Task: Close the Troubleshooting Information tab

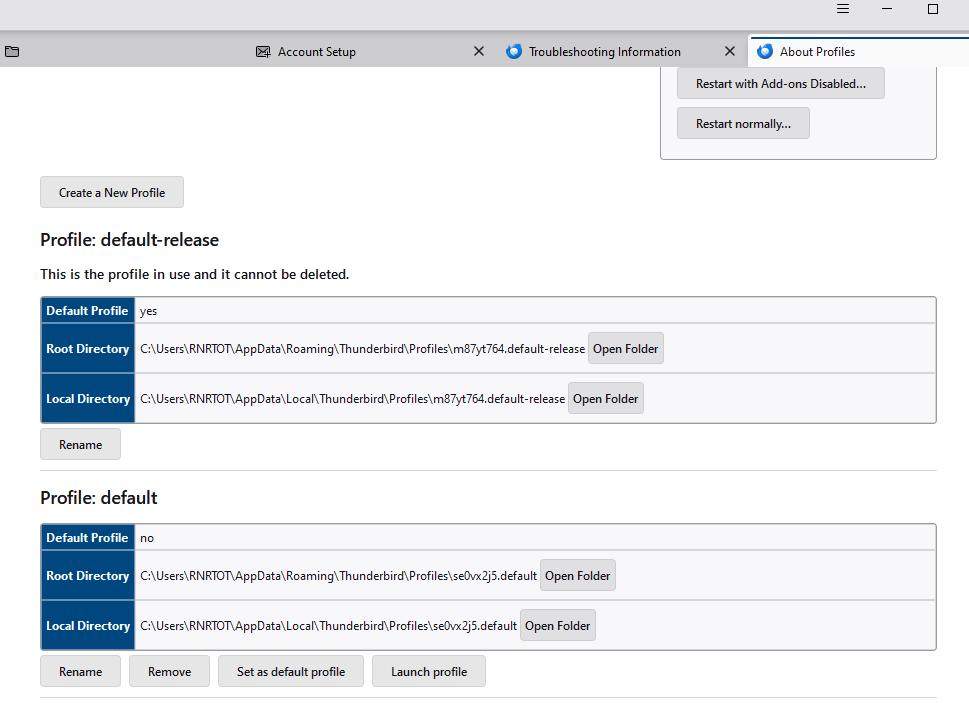Action: coord(730,51)
